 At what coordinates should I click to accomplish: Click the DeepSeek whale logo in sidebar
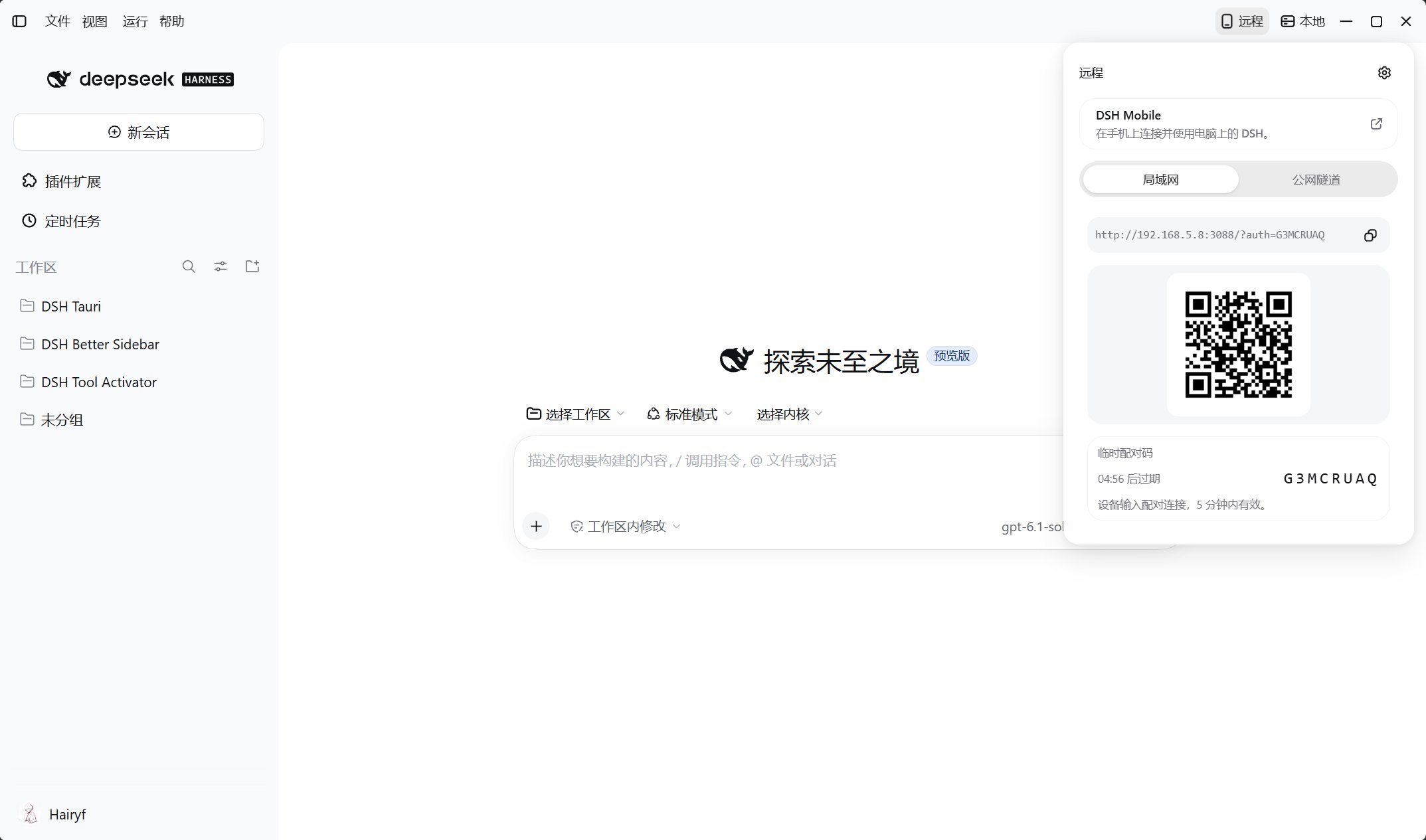tap(58, 80)
